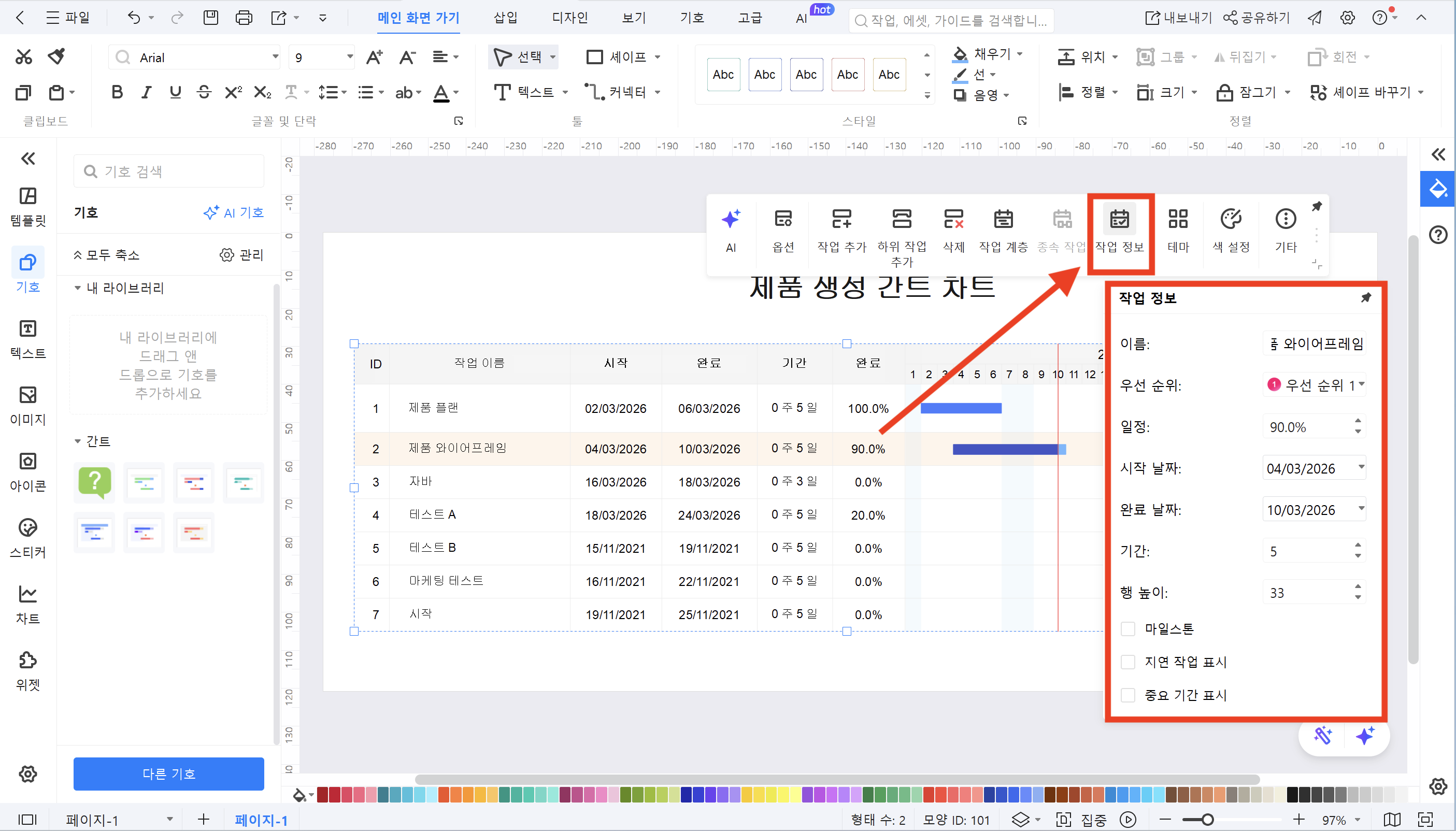Open the 색 설정 color settings icon
The image size is (1456, 831).
1230,228
